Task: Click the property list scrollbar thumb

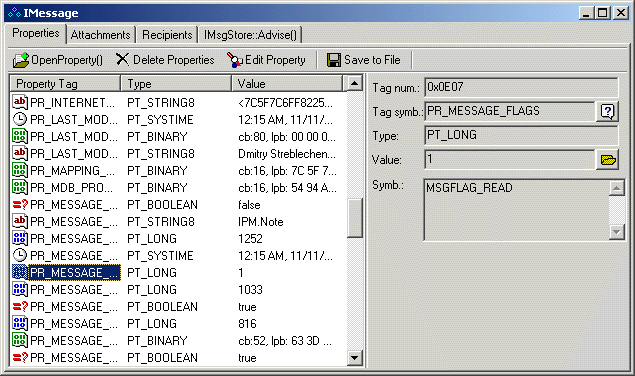Action: click(x=354, y=218)
